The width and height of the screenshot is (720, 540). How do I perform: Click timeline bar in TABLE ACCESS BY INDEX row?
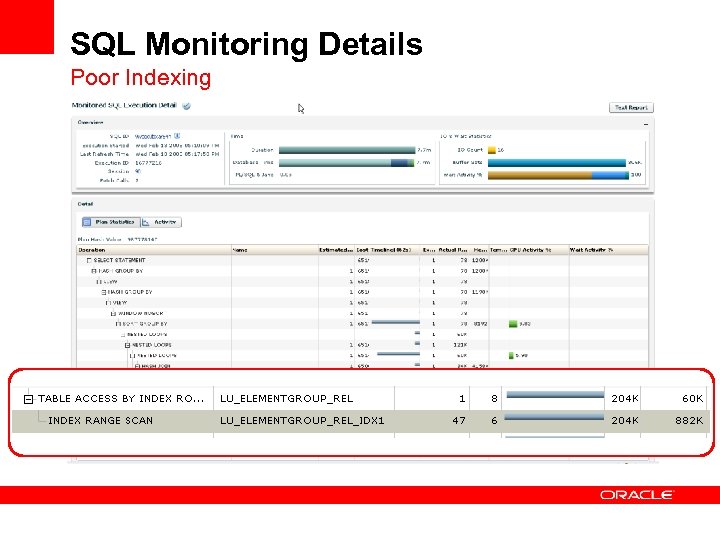coord(555,395)
